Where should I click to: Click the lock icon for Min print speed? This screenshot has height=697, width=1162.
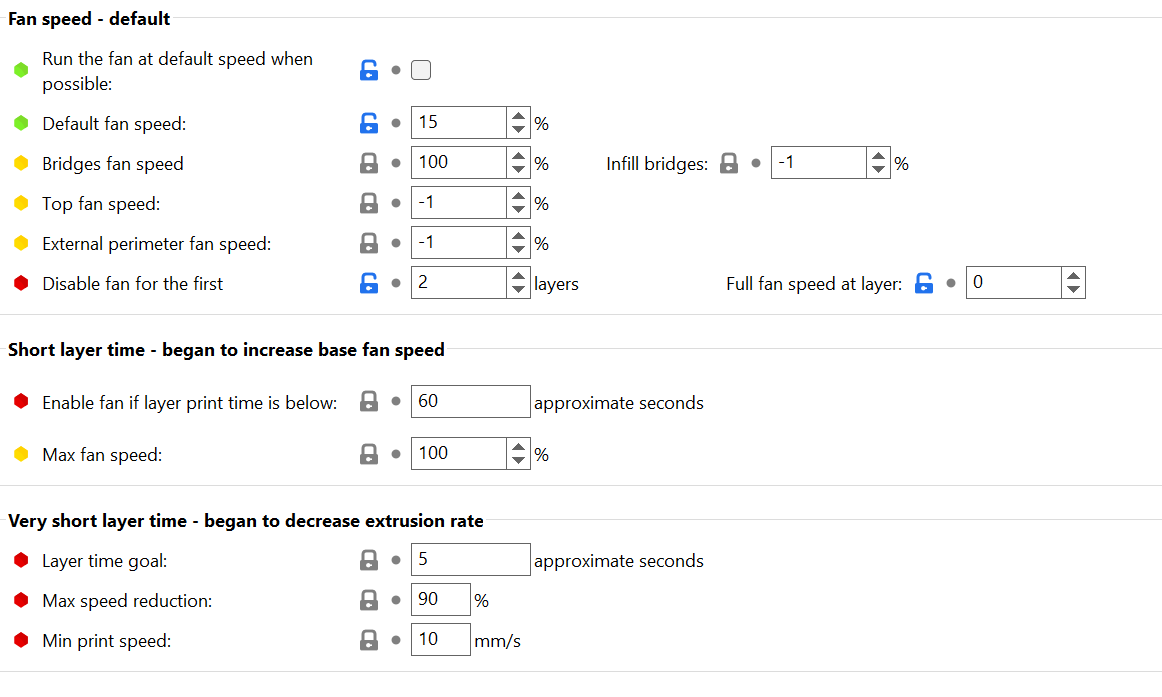pos(369,640)
